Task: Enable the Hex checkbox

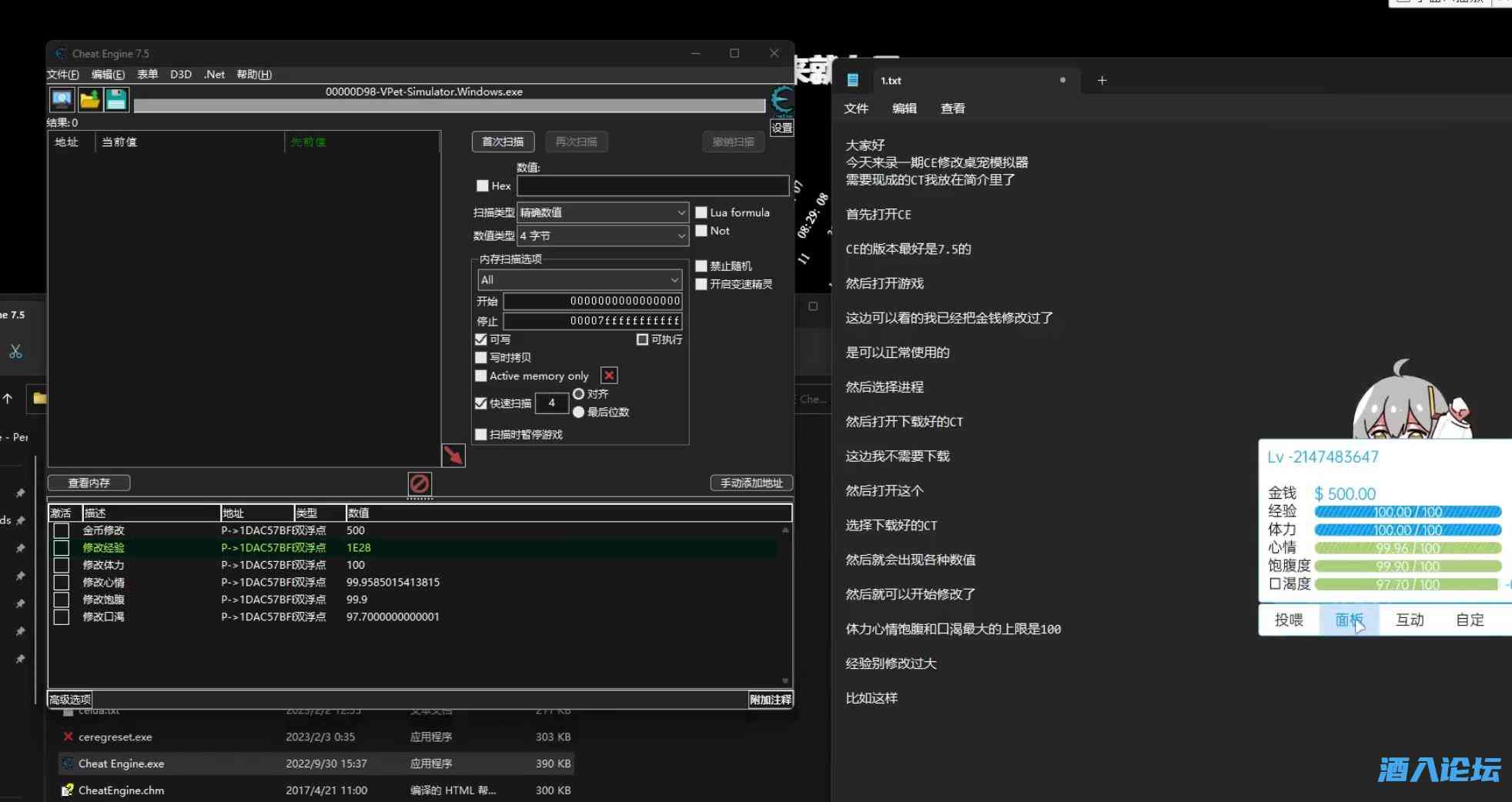Action: pos(483,185)
